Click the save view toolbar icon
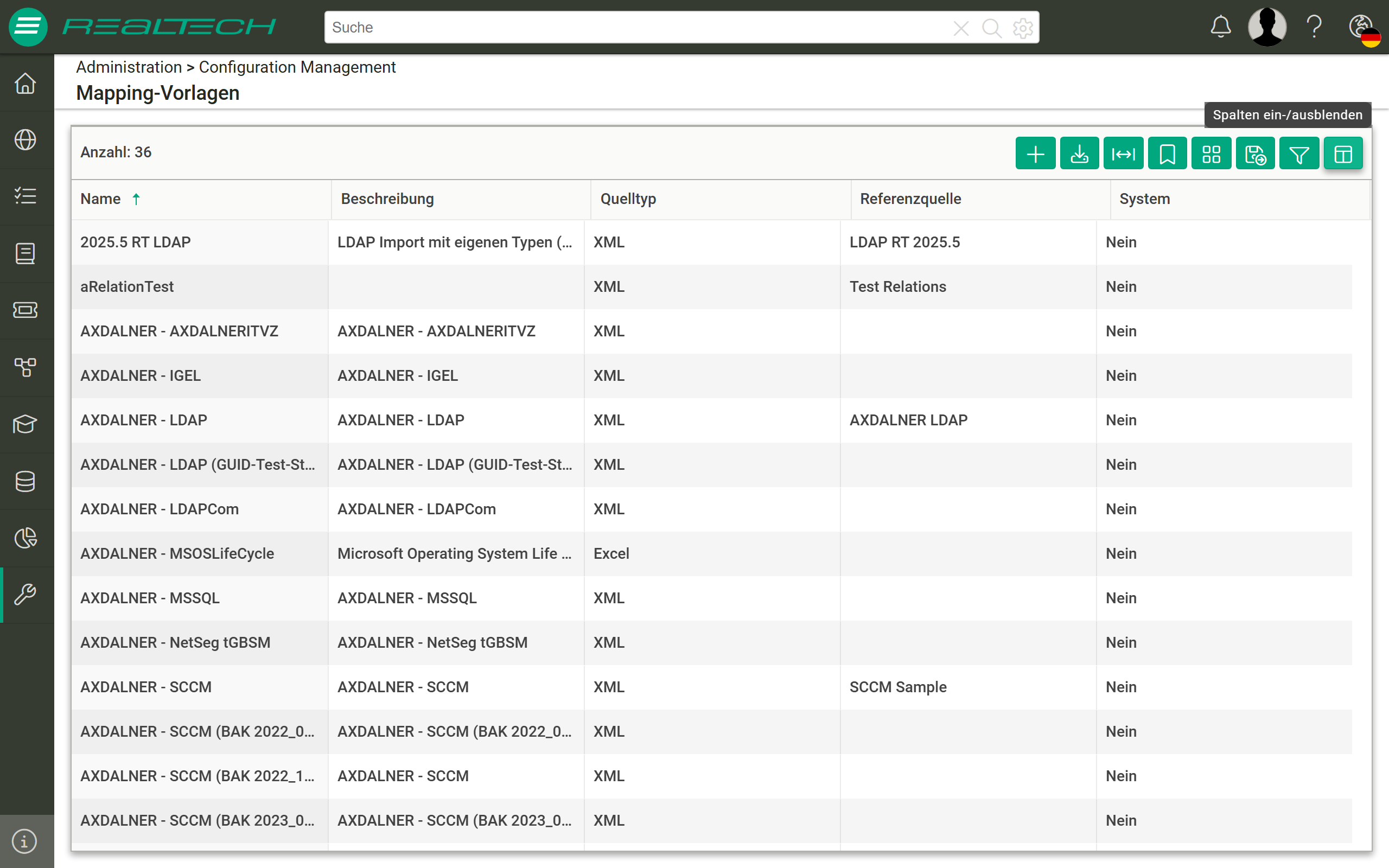This screenshot has height=868, width=1389. (1256, 154)
